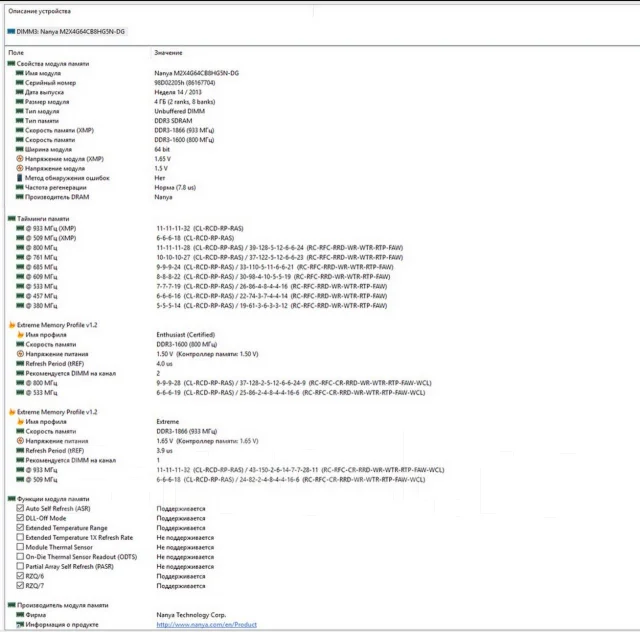Select the 64 bit module width value
The height and width of the screenshot is (632, 640).
[162, 149]
